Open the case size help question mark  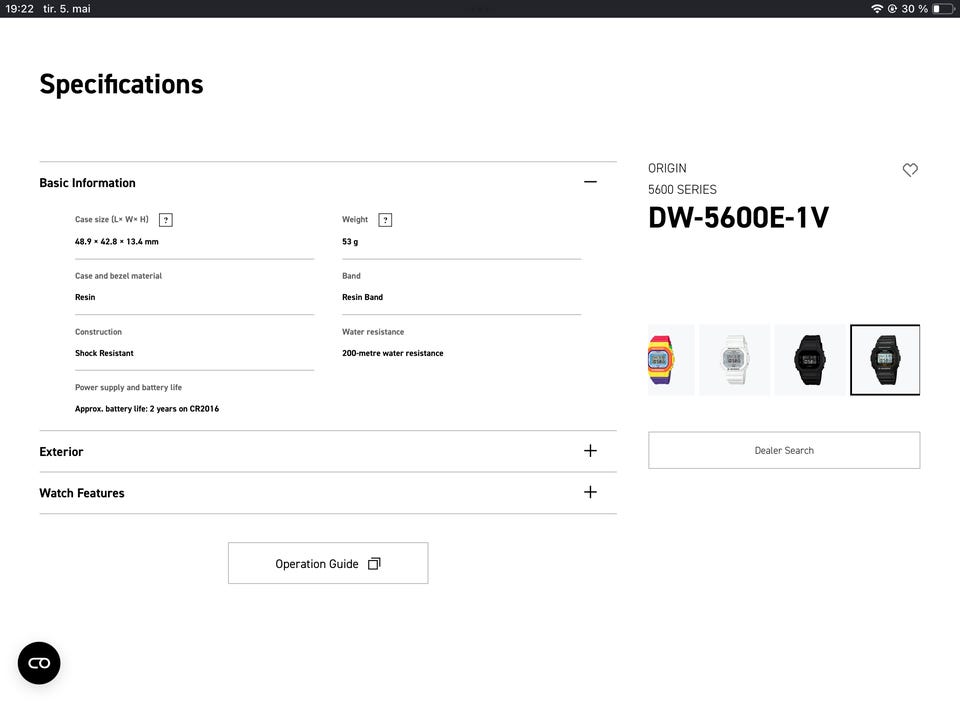(165, 220)
